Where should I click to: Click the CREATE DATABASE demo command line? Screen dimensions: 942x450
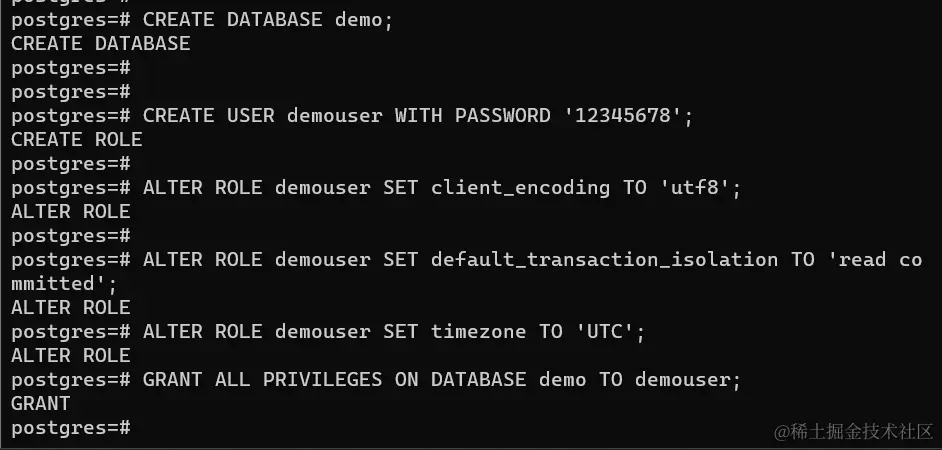tap(202, 20)
